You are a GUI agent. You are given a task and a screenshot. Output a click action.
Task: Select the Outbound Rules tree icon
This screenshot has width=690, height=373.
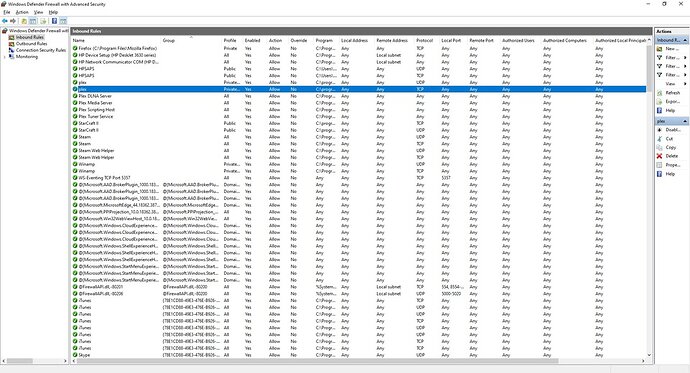[x=11, y=44]
